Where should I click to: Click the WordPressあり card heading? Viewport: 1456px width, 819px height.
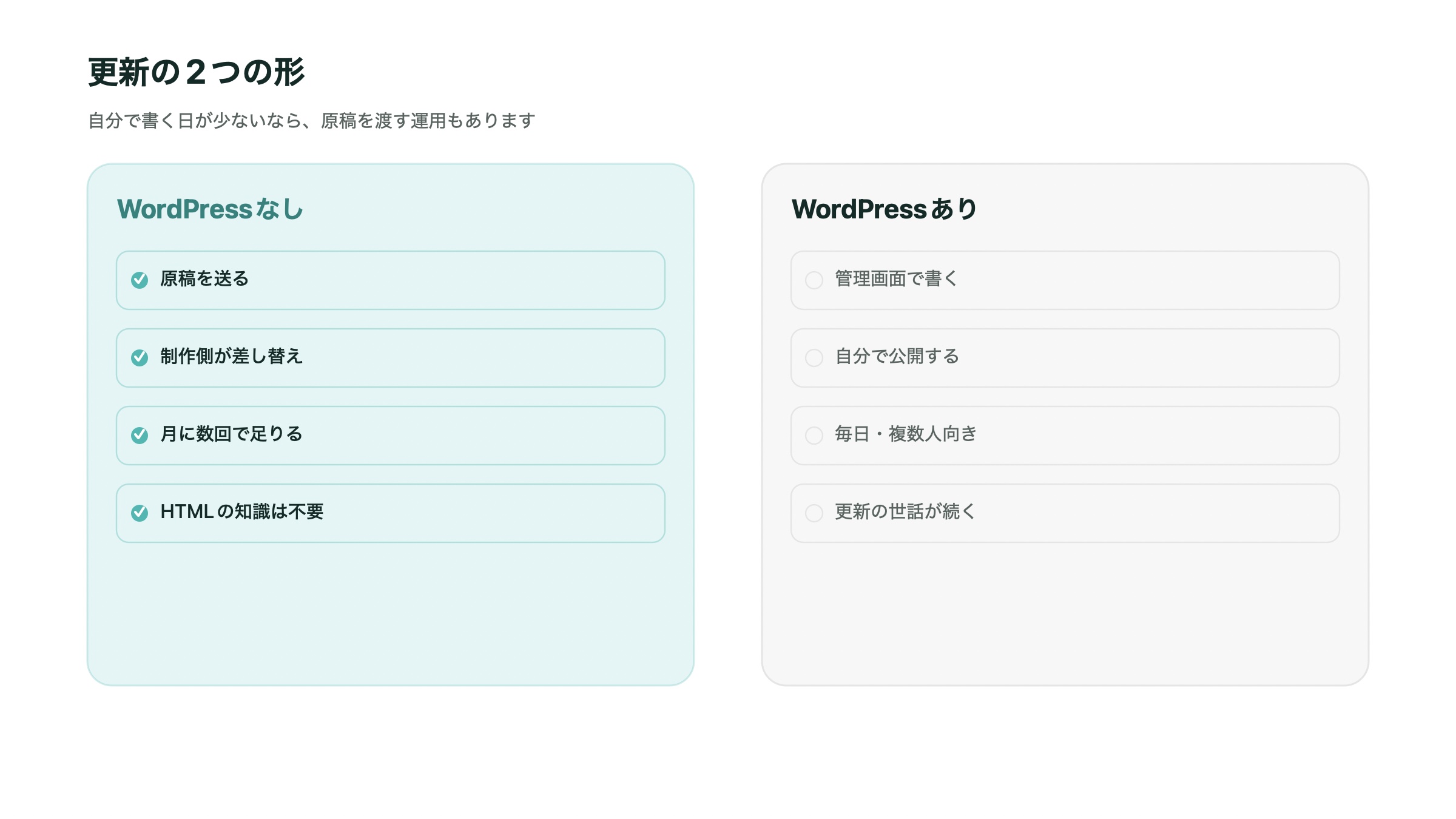point(885,209)
